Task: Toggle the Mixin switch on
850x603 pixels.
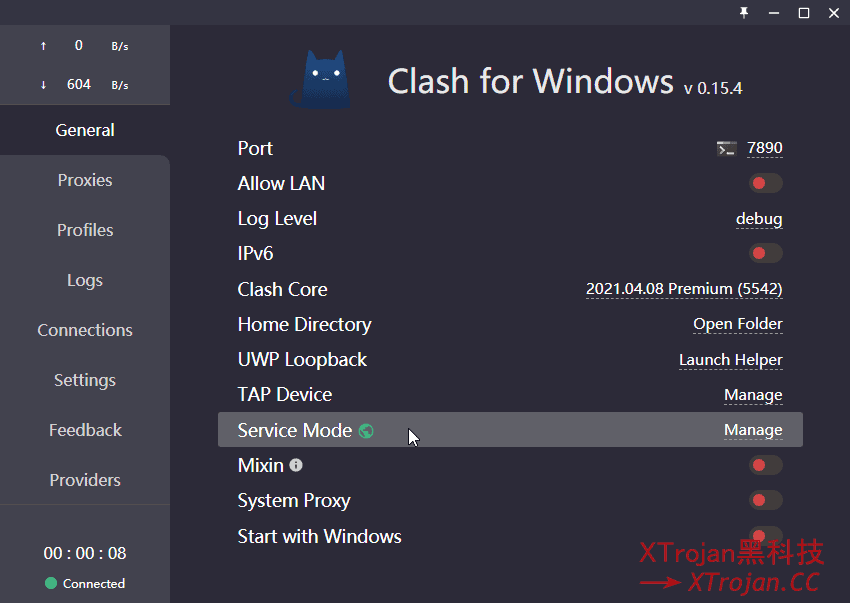Action: pyautogui.click(x=765, y=465)
